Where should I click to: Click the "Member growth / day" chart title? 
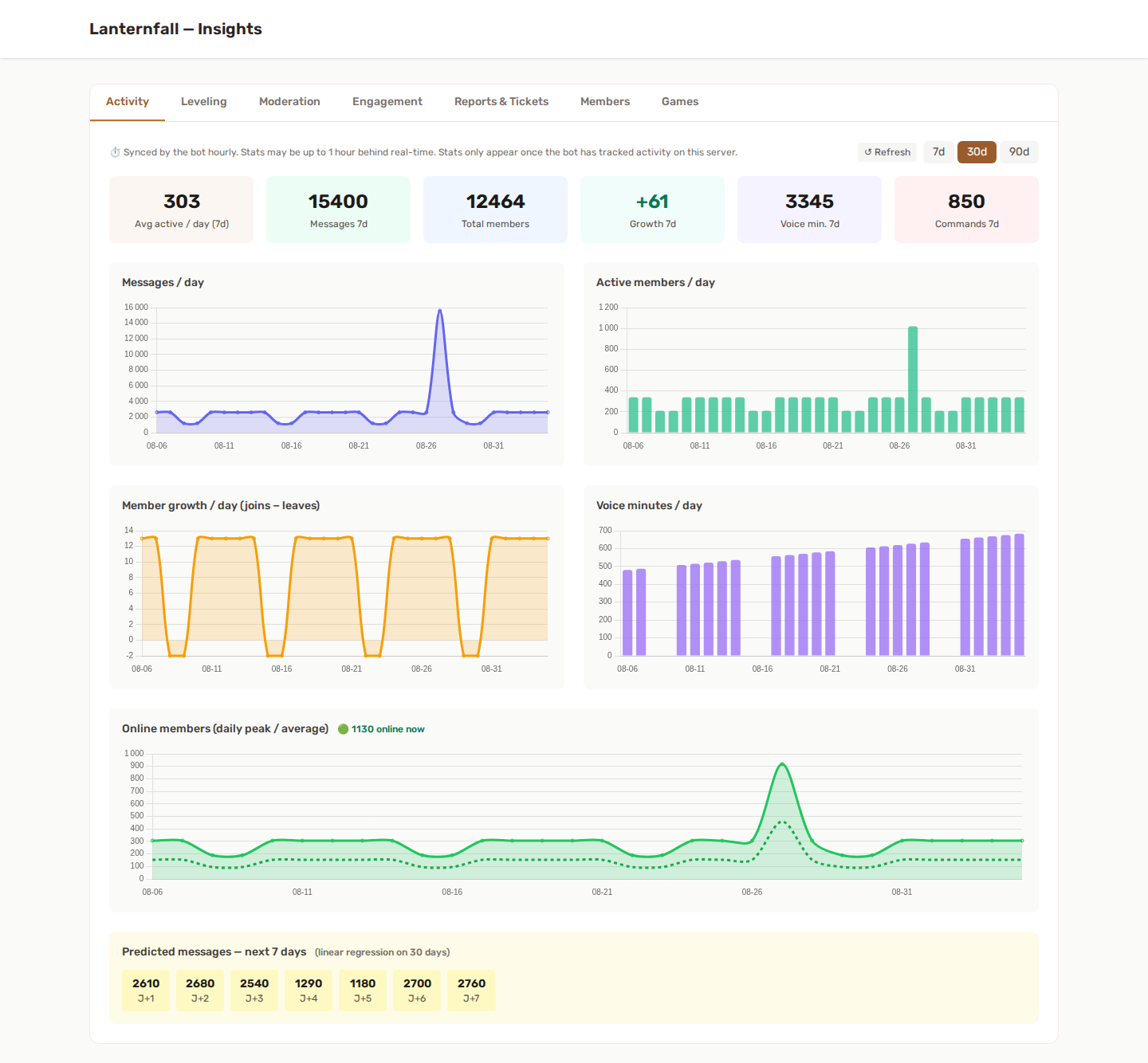coord(221,506)
